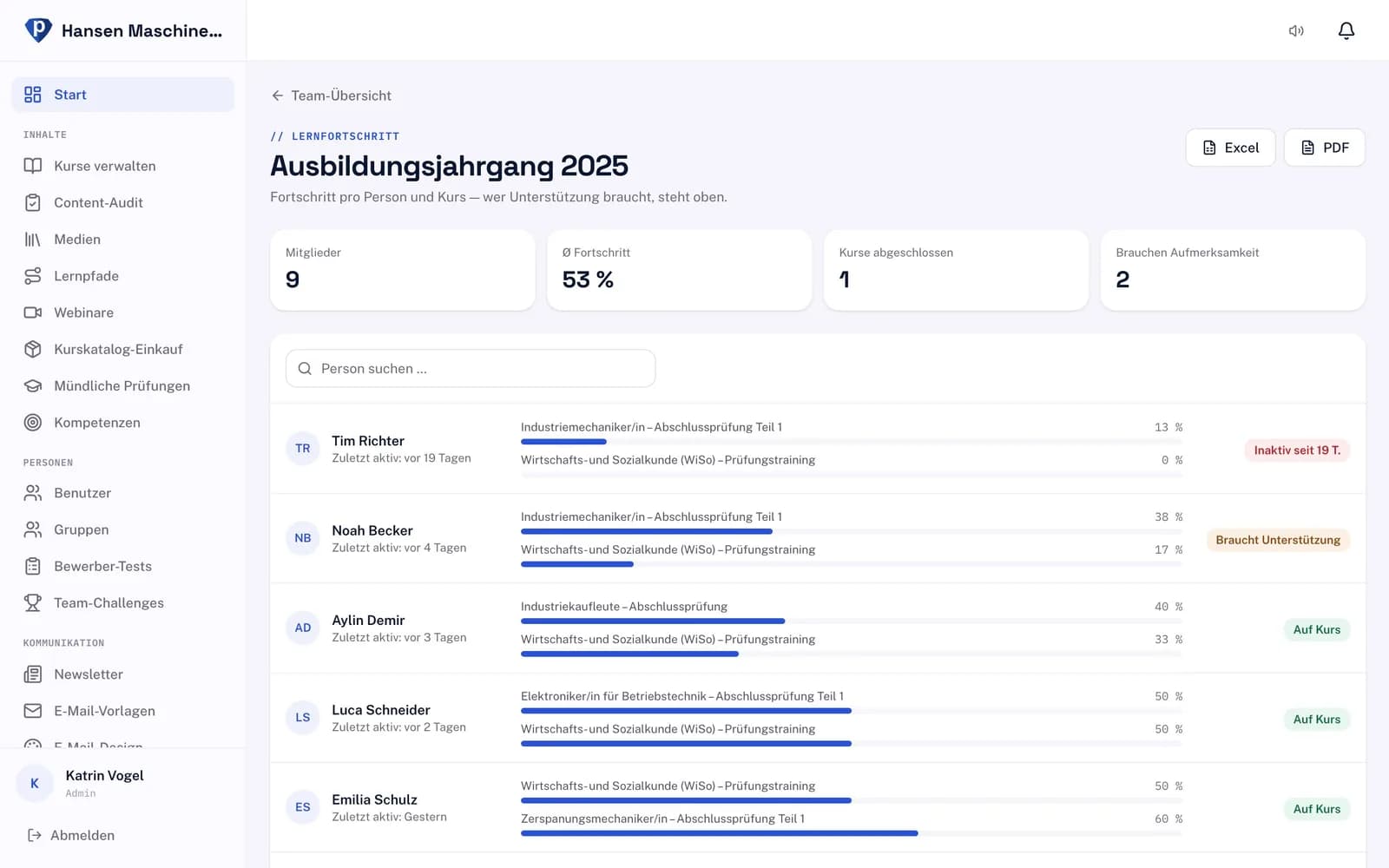The image size is (1389, 868).
Task: Click the 'Kurse abgeschlossen' stat card
Action: coord(956,270)
